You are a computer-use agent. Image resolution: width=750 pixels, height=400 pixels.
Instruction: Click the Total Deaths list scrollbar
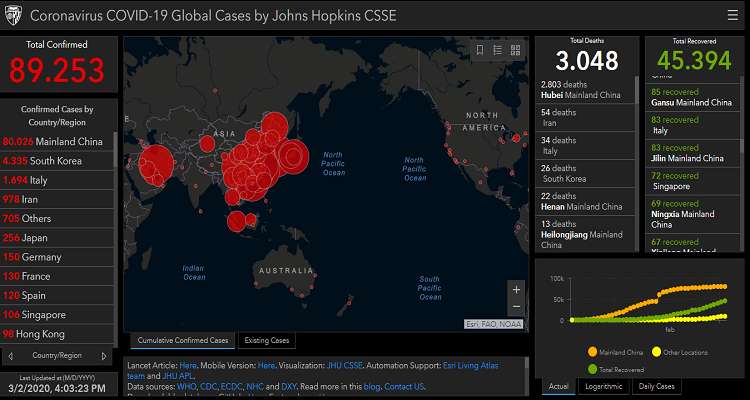click(x=638, y=90)
